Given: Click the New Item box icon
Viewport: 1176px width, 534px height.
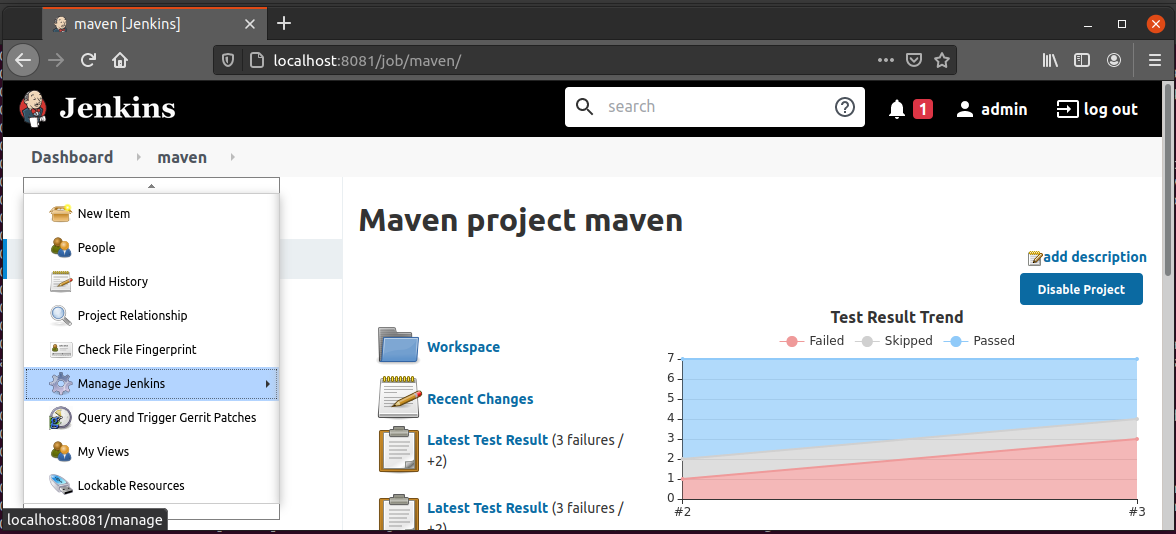Looking at the screenshot, I should [x=61, y=214].
